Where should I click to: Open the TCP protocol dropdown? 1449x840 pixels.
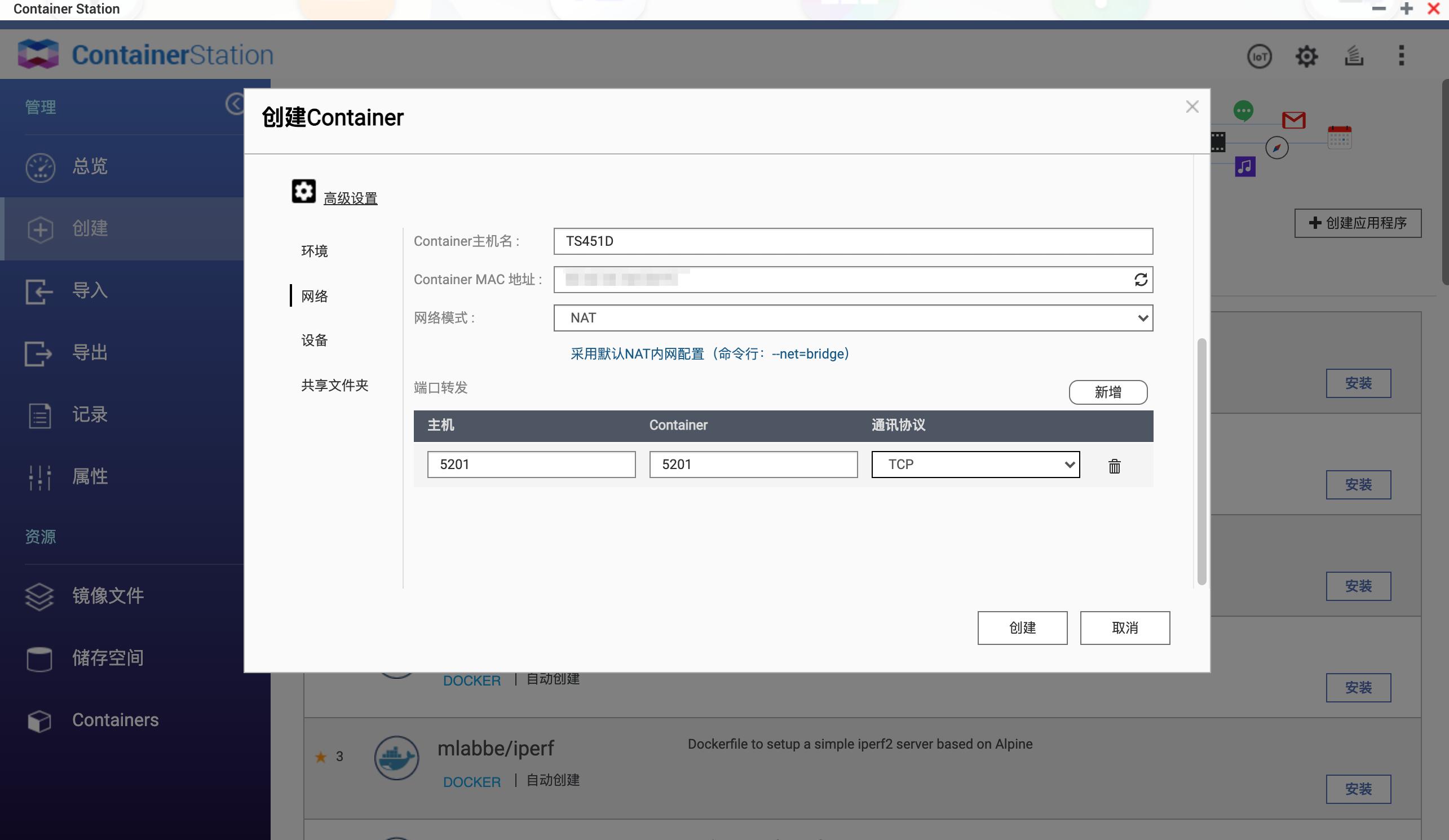[x=975, y=465]
